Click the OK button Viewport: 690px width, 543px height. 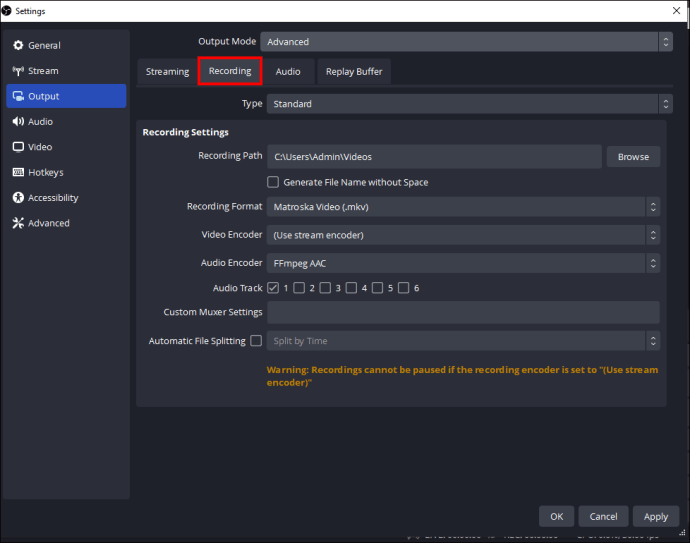557,516
